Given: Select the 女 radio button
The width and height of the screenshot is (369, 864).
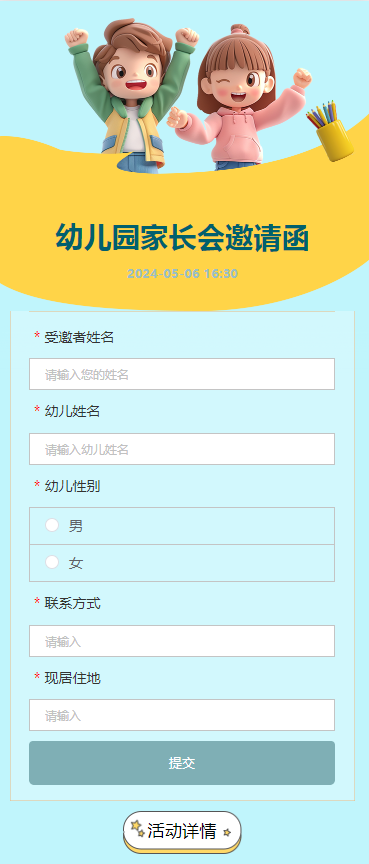Looking at the screenshot, I should coord(52,562).
